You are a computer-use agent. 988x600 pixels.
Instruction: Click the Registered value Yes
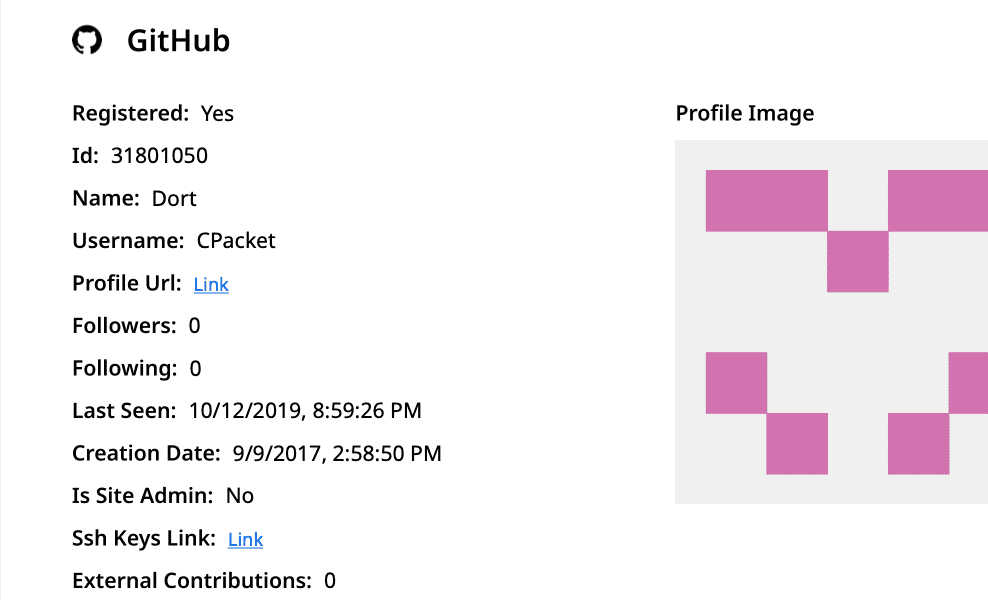pyautogui.click(x=217, y=113)
